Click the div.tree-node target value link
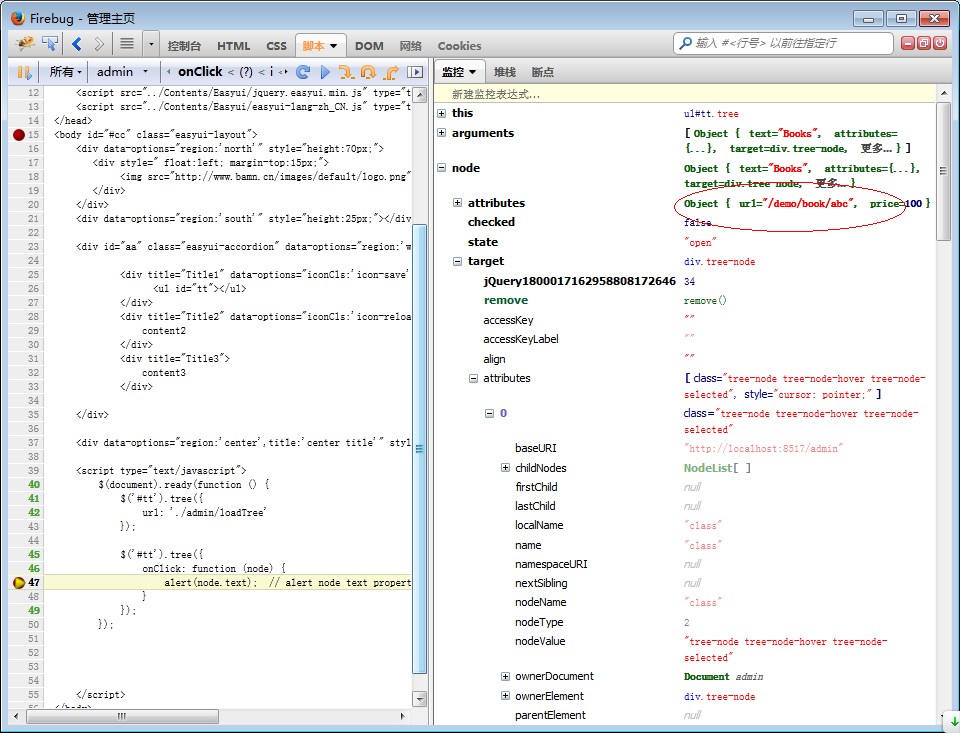Image resolution: width=960 pixels, height=733 pixels. tap(719, 262)
